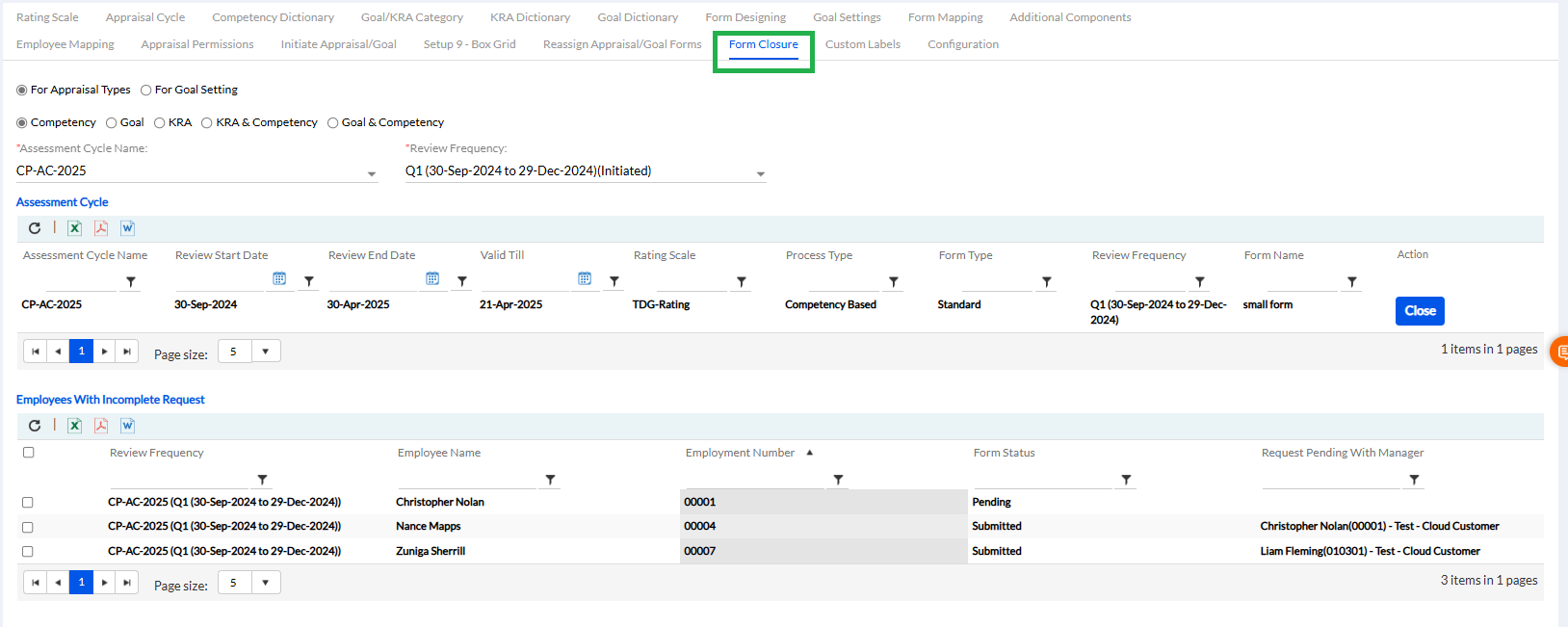Switch to the Custom Labels tab
1568x627 pixels.
[x=862, y=44]
